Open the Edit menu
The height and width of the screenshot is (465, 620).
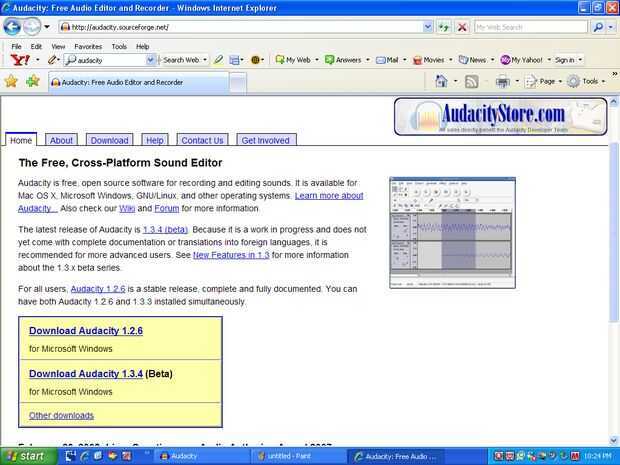click(x=36, y=46)
